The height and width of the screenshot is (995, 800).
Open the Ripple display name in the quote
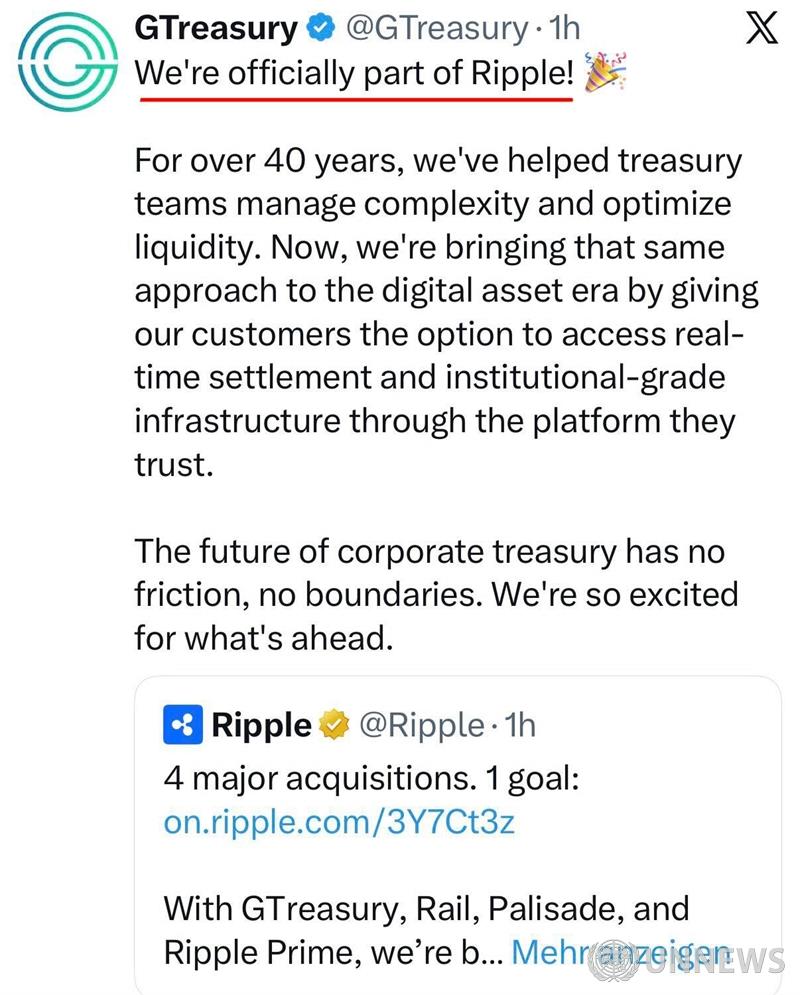click(x=261, y=726)
